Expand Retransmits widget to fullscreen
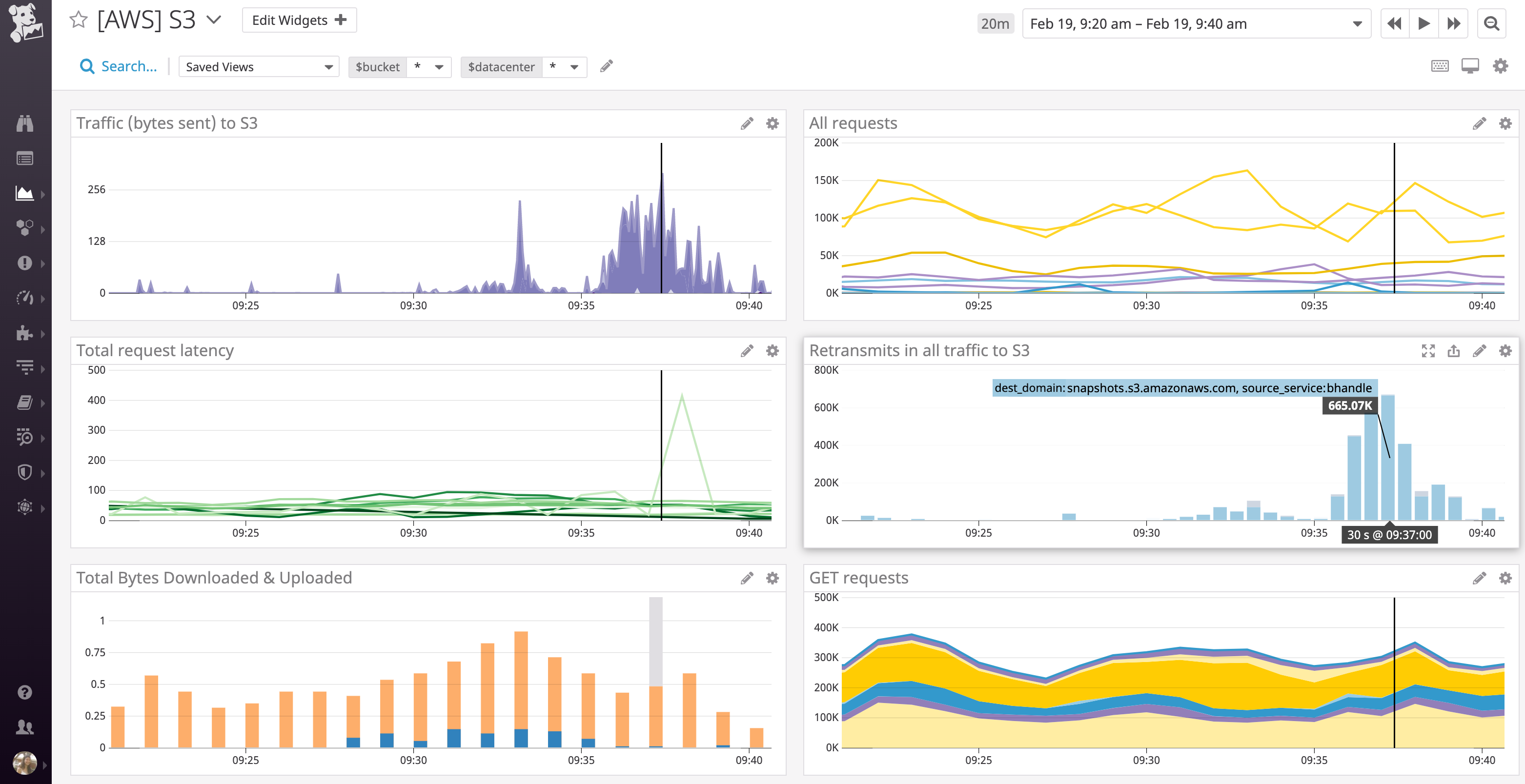This screenshot has width=1525, height=784. tap(1429, 350)
